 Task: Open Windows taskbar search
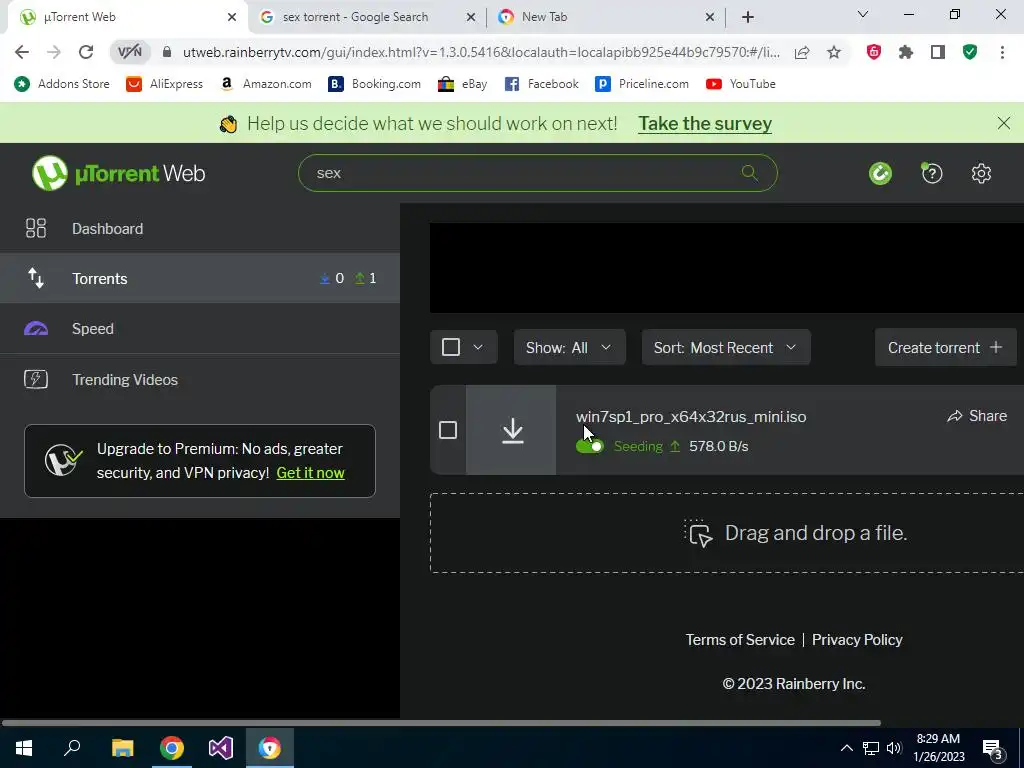(72, 748)
